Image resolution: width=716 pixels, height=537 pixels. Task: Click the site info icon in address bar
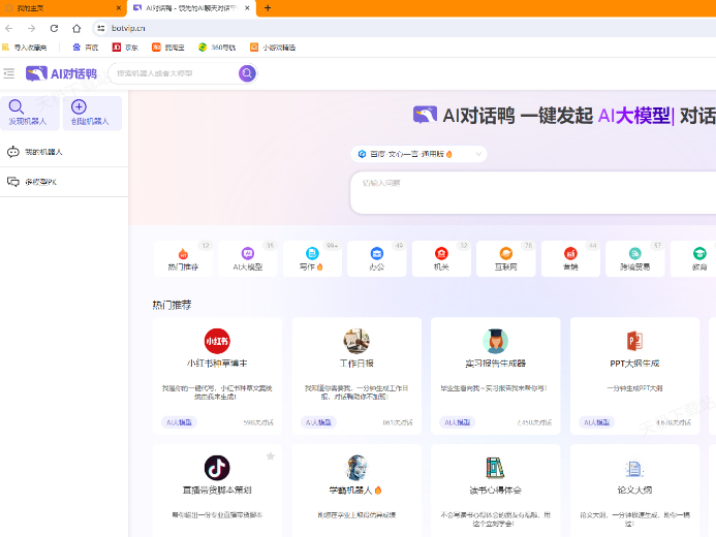101,28
